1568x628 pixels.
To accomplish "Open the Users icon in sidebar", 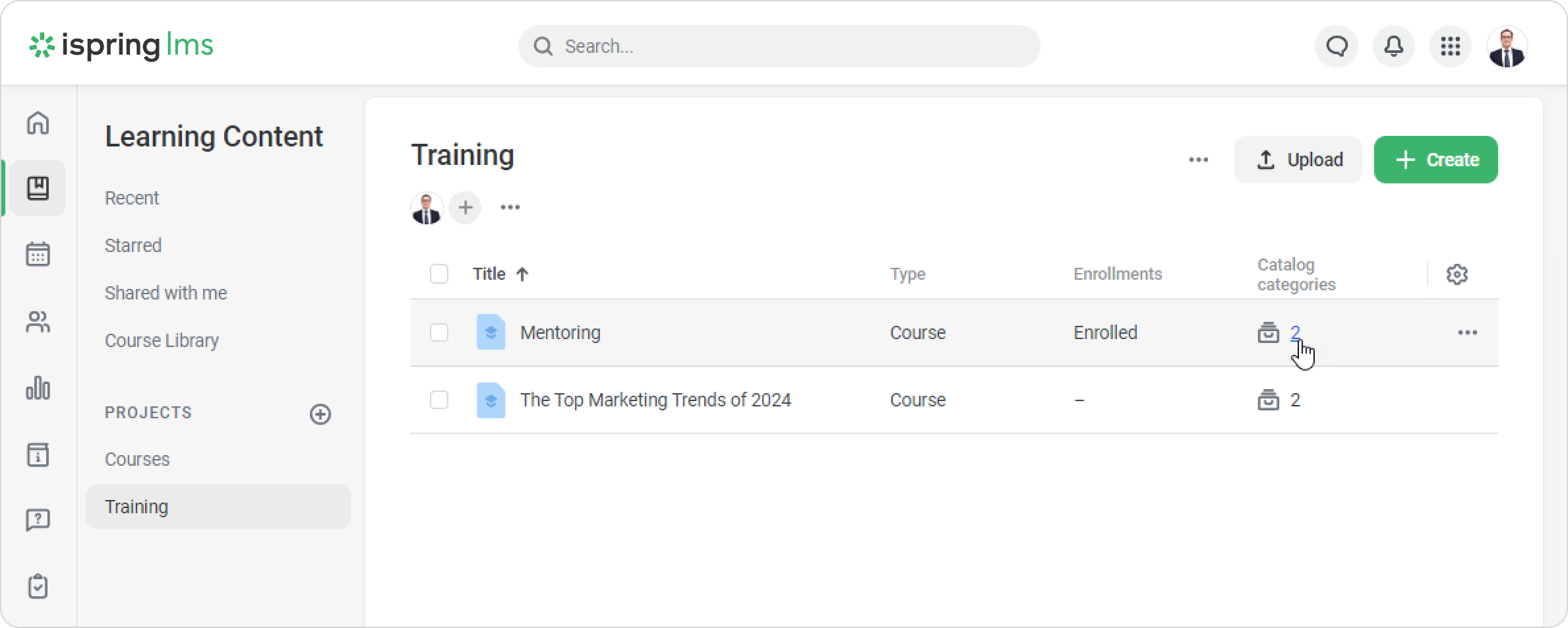I will coord(38,322).
